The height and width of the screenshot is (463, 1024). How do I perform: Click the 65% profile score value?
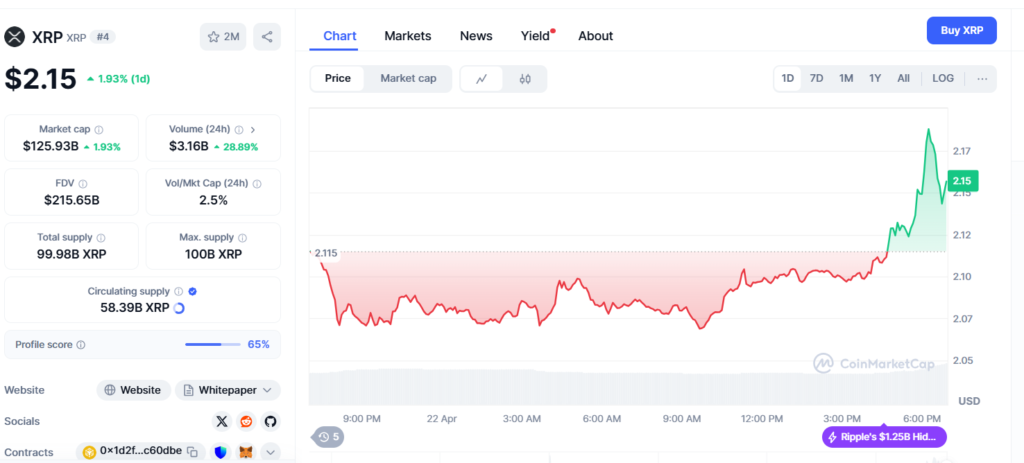click(x=259, y=344)
